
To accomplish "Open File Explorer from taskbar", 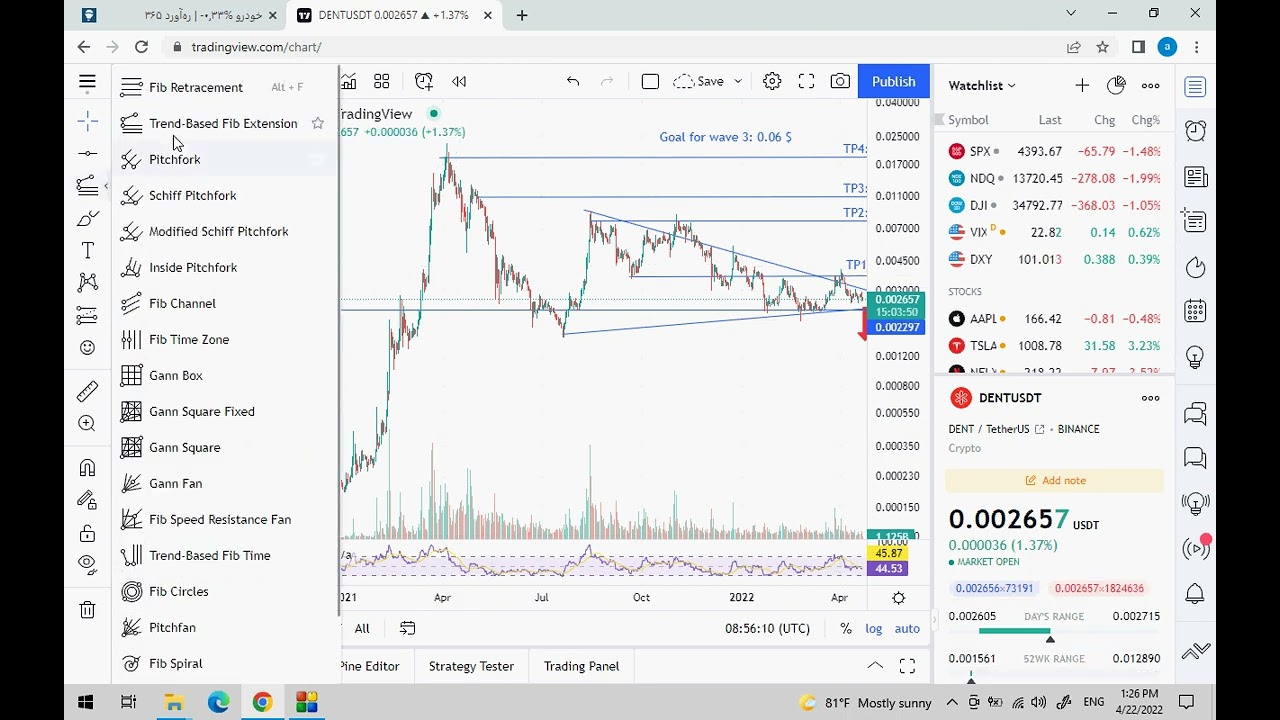I will [174, 702].
